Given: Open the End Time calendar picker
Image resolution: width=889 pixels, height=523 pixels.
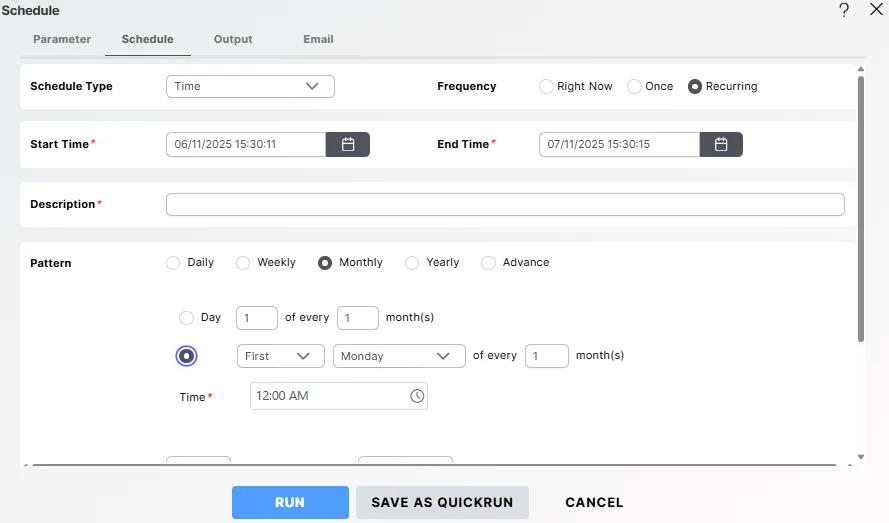Looking at the screenshot, I should click(721, 145).
